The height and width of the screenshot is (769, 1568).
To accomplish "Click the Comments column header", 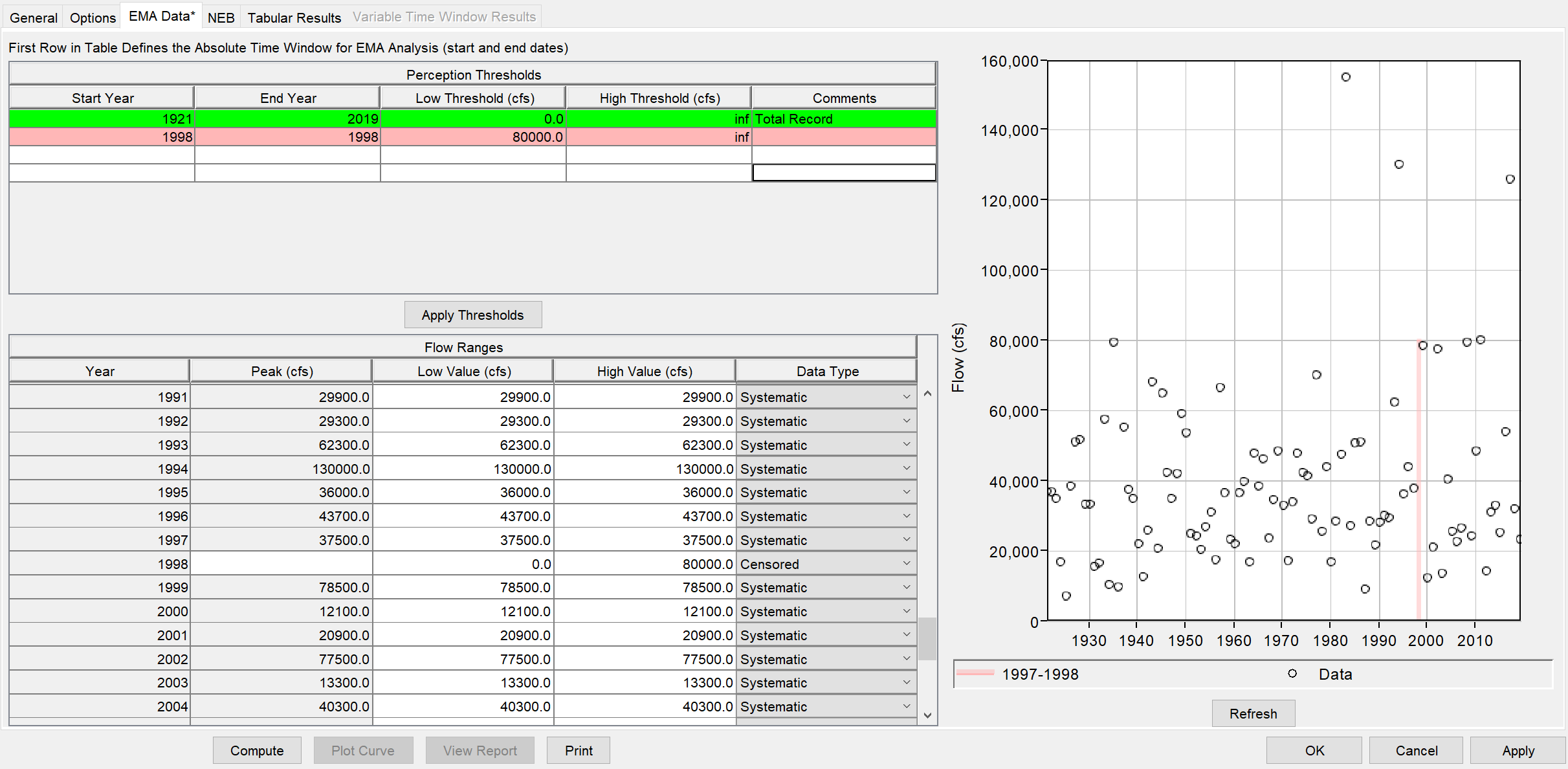I will click(844, 98).
